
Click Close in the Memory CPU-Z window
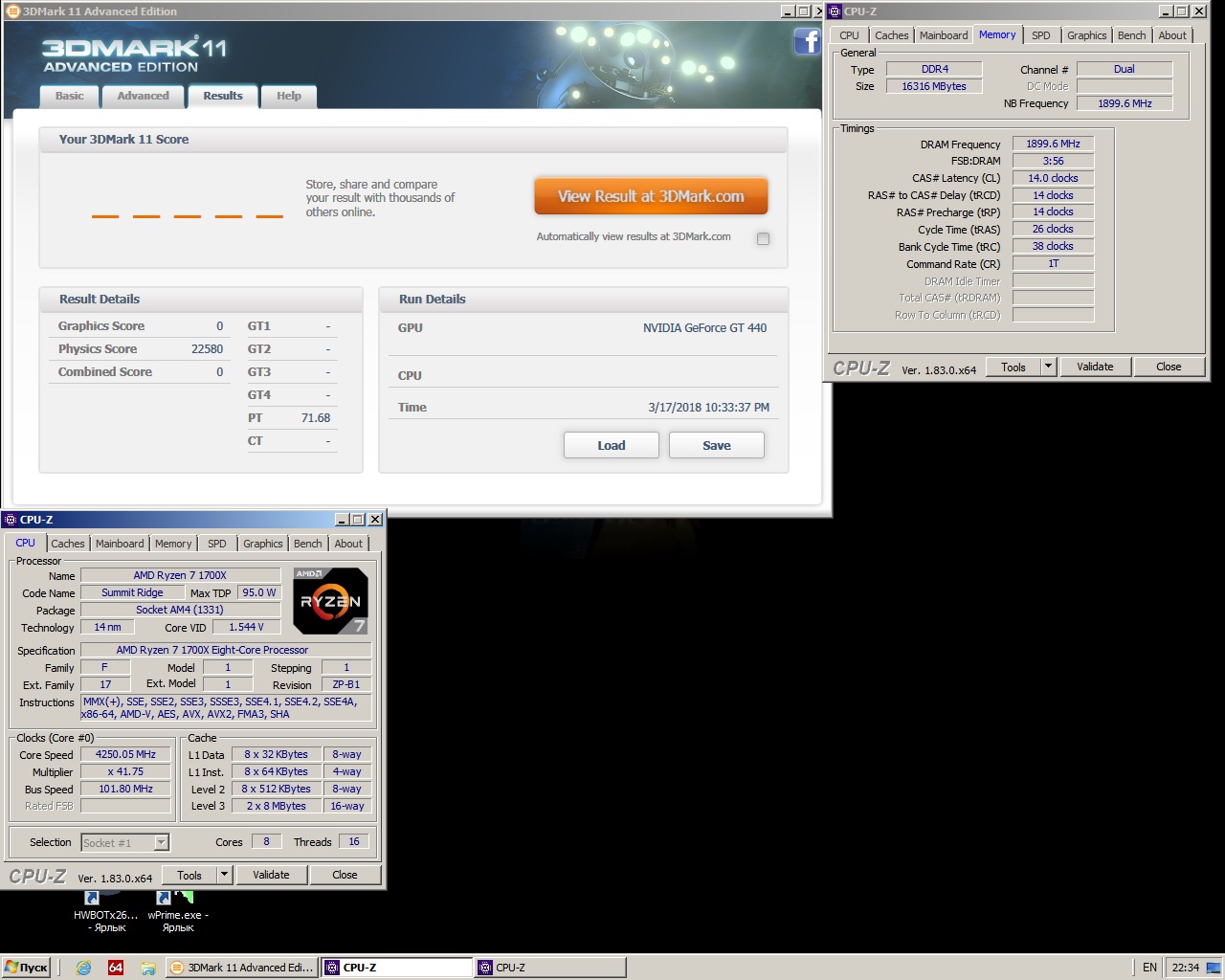(x=1169, y=367)
